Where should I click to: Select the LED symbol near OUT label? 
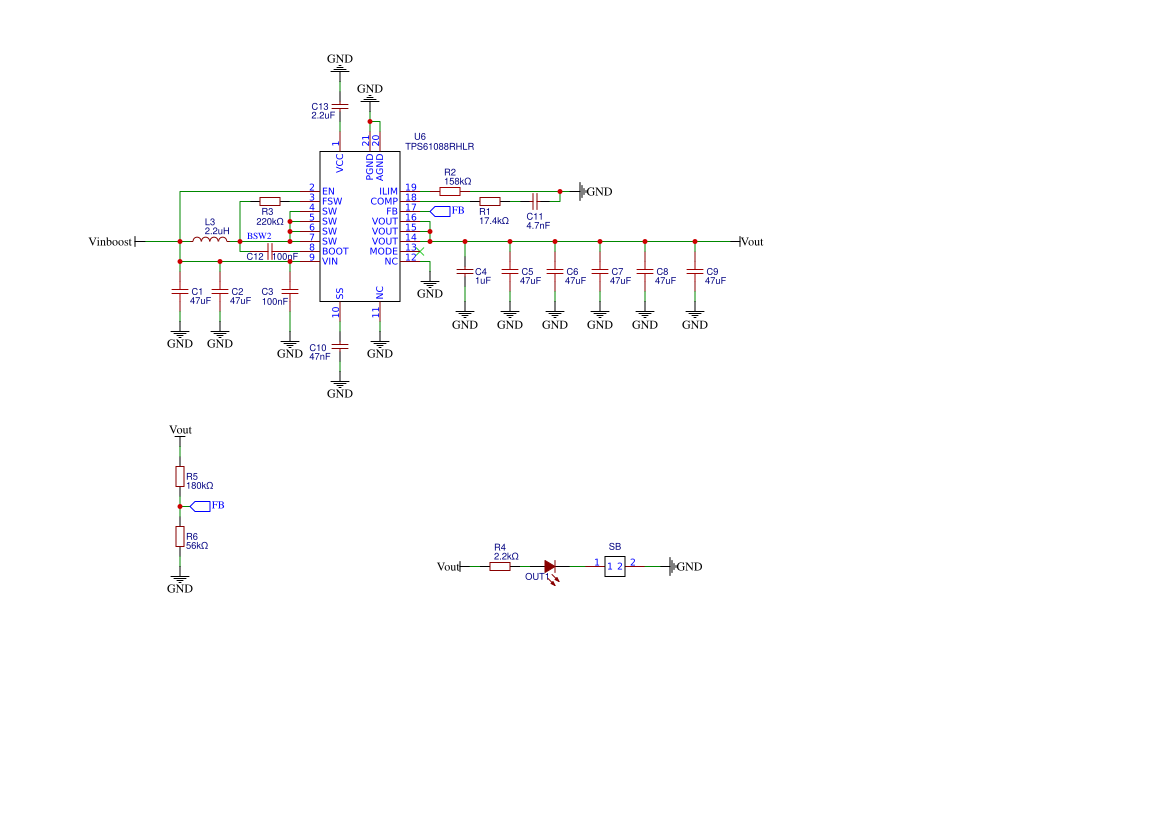(549, 566)
